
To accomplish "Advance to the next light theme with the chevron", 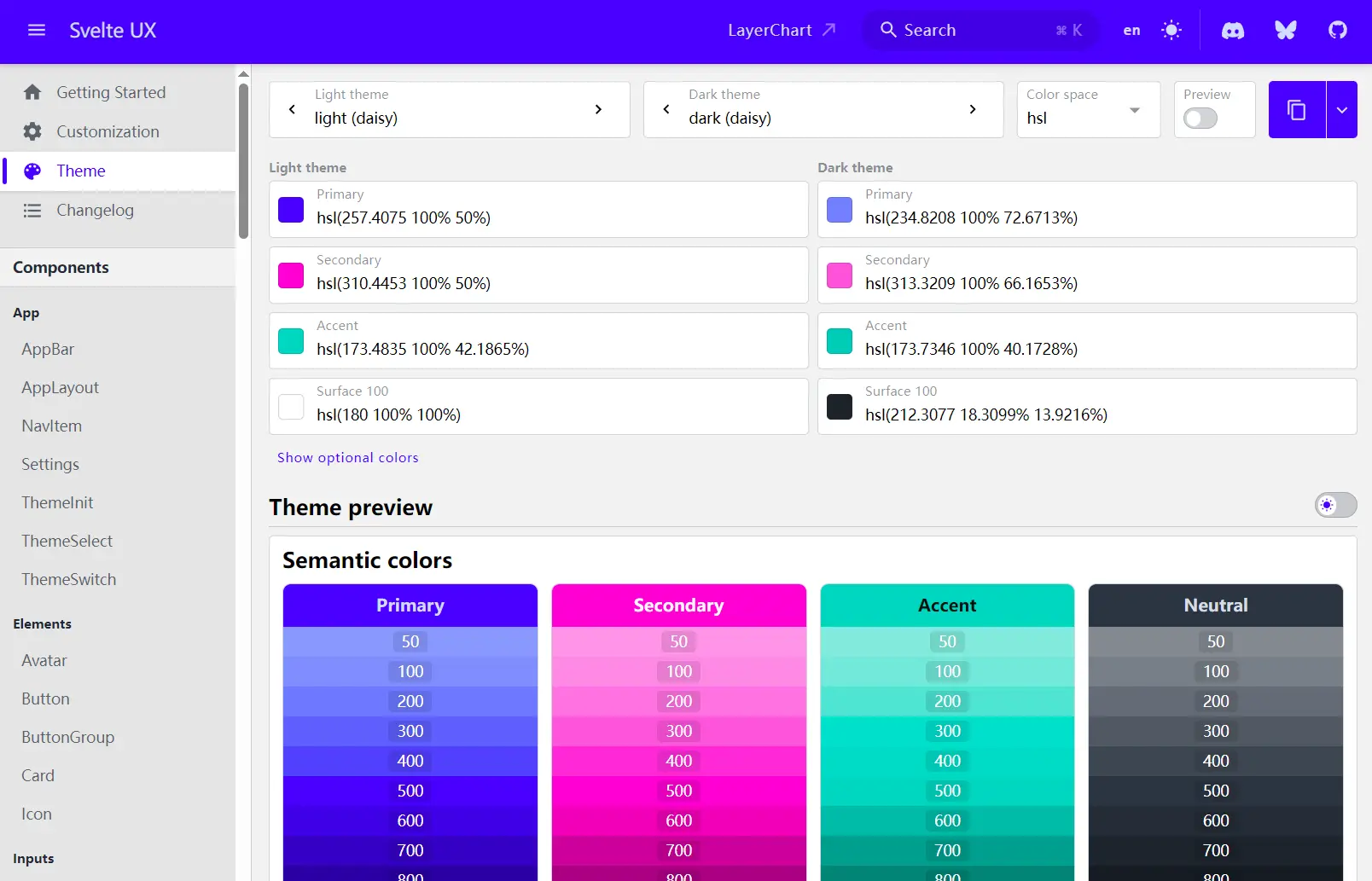I will point(598,109).
